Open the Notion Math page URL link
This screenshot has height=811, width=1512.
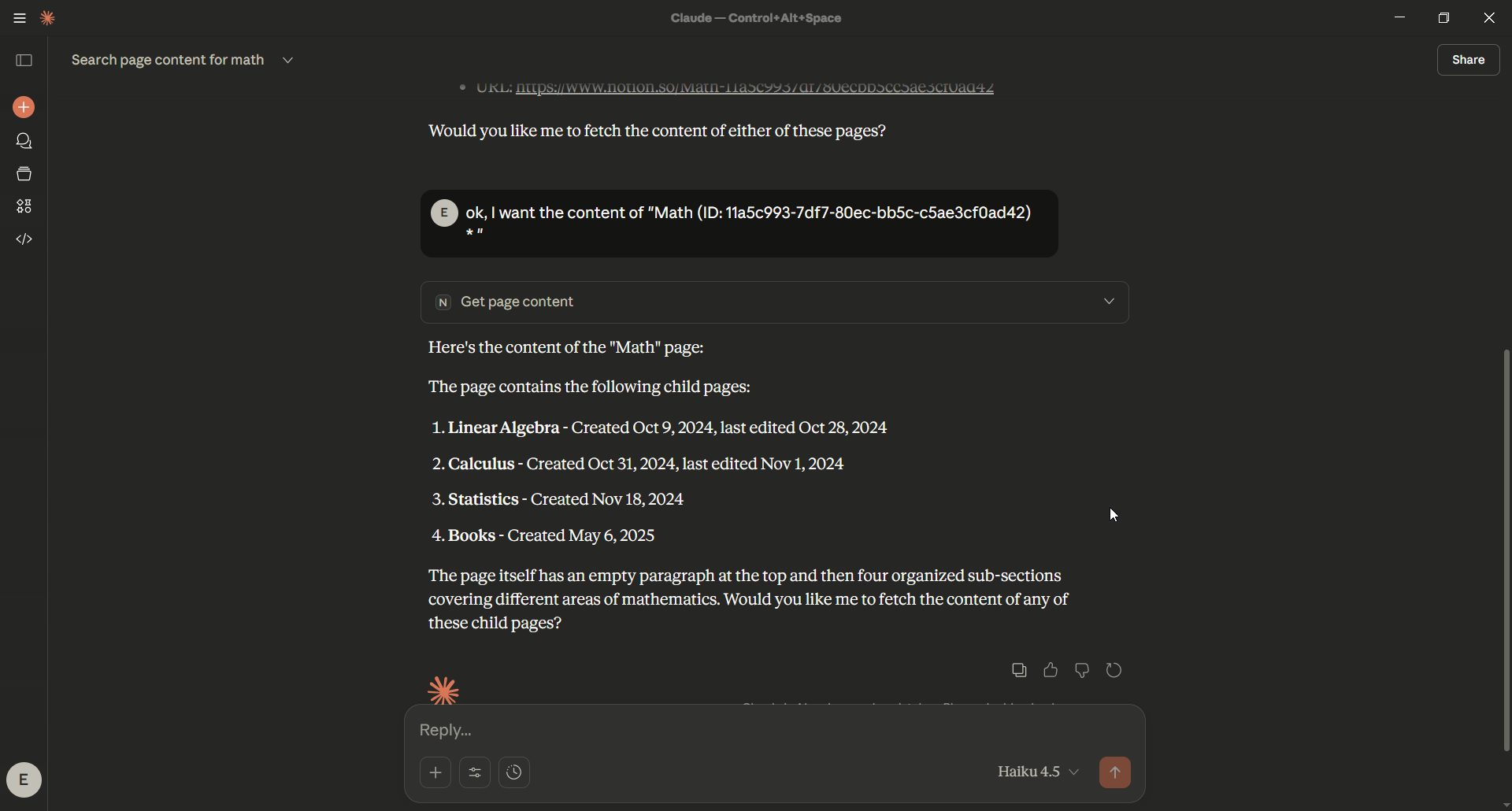(x=754, y=88)
